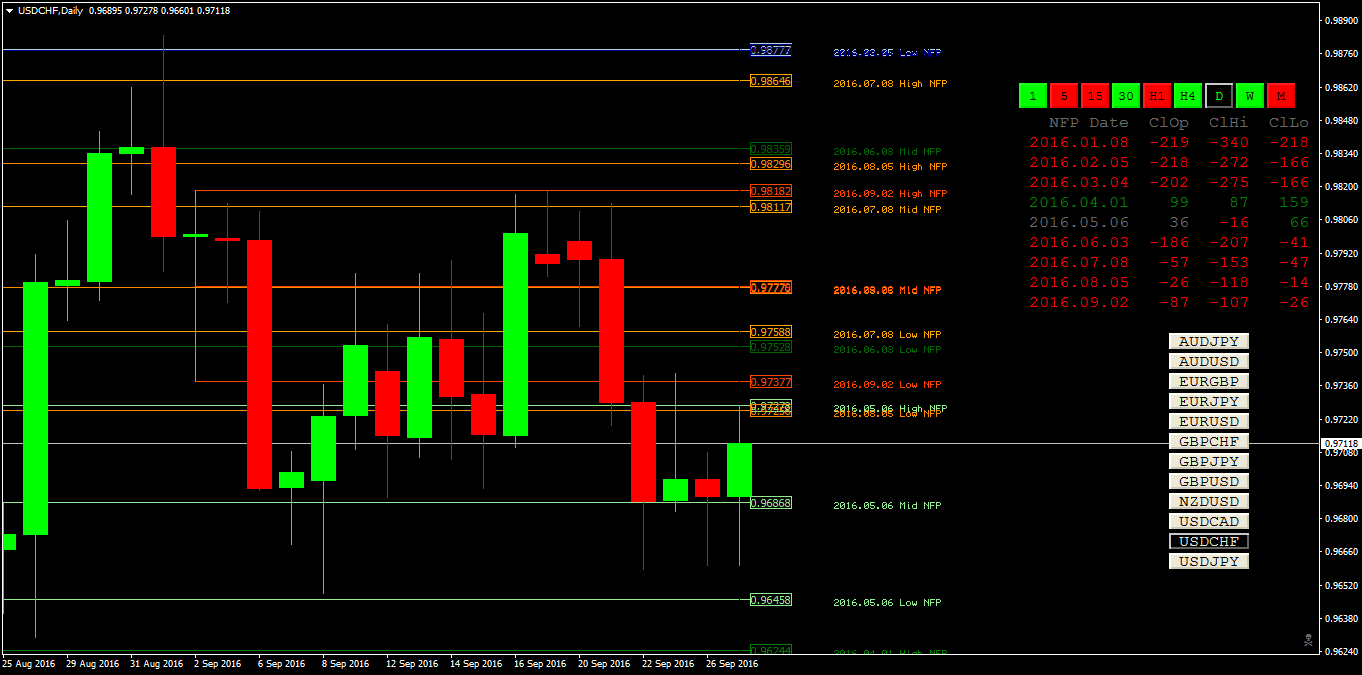Select the 5-minute timeframe
Screen dimensions: 1362x675
coord(1064,95)
